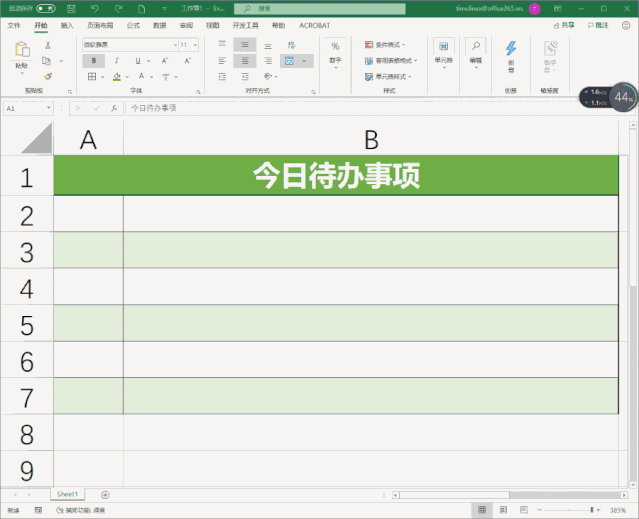Viewport: 639px width, 519px height.
Task: Click the zoom slider handle
Action: (x=591, y=510)
